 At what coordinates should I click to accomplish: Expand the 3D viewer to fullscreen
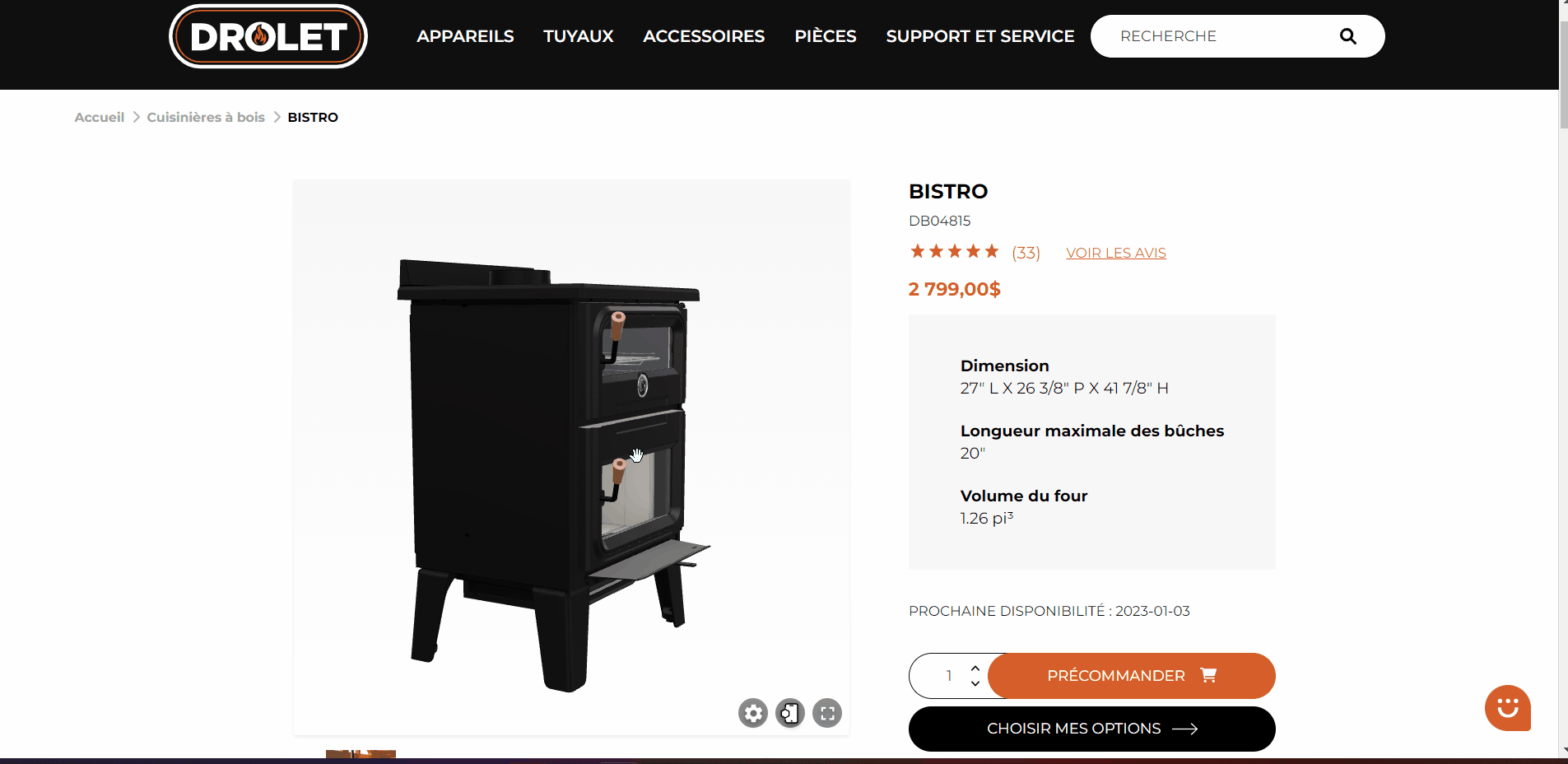point(827,713)
